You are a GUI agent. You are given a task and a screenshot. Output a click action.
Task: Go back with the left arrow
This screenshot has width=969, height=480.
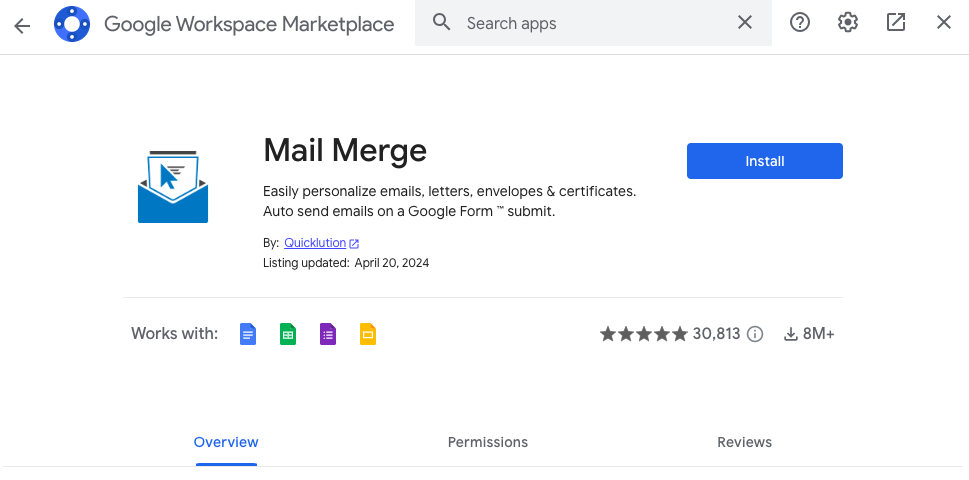22,25
